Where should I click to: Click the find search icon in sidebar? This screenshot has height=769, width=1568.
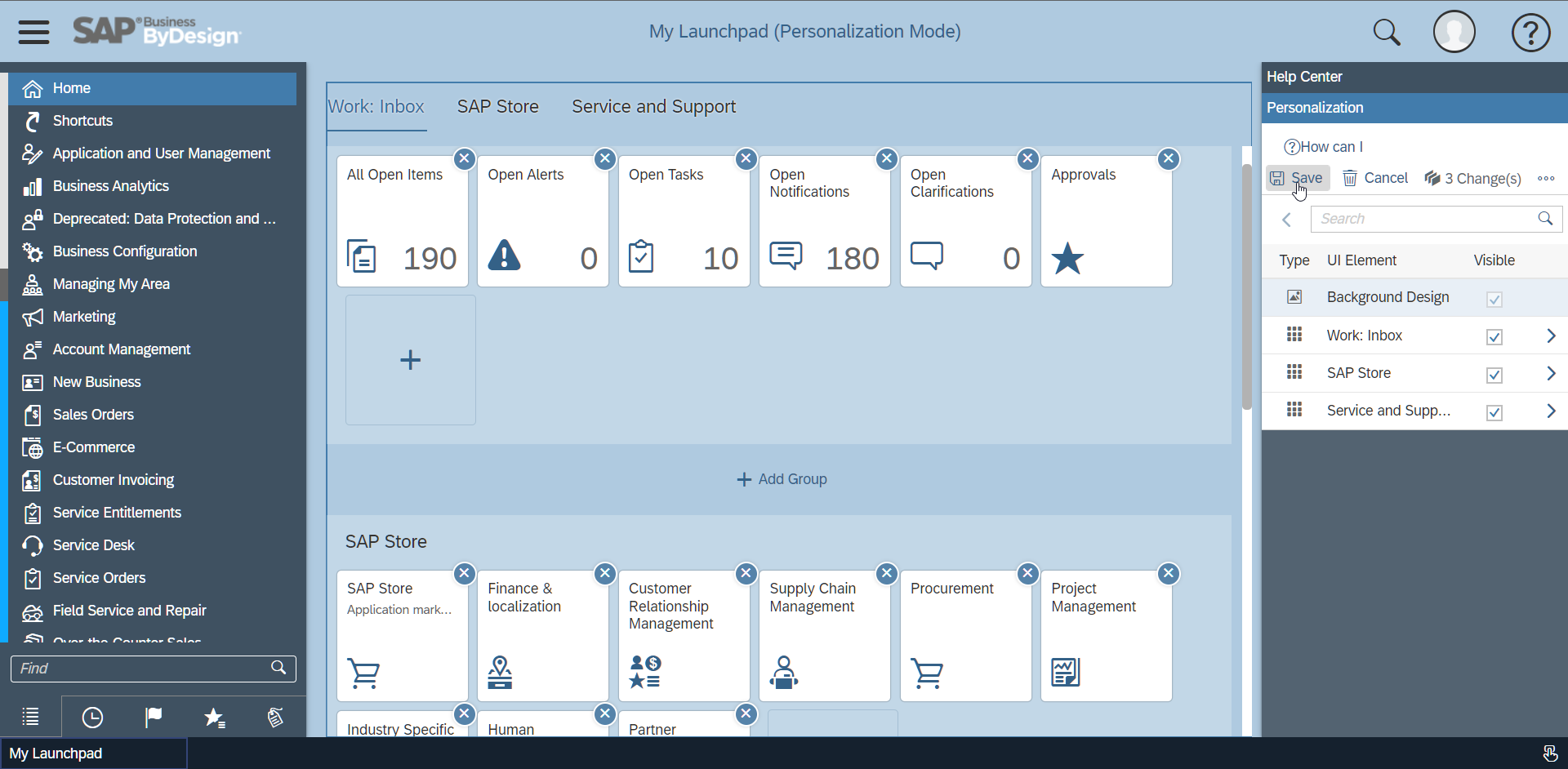click(278, 668)
